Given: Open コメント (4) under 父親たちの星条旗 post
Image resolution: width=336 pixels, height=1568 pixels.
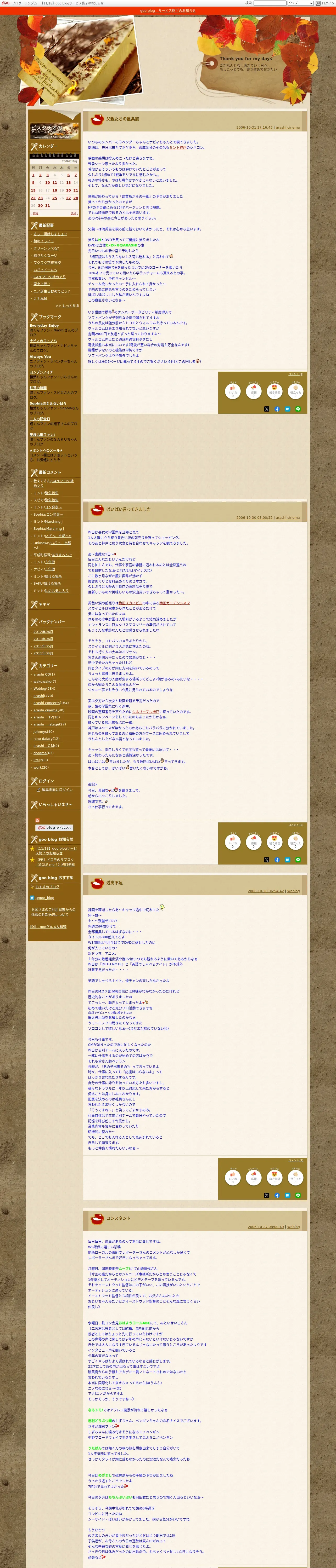Looking at the screenshot, I should (x=295, y=374).
